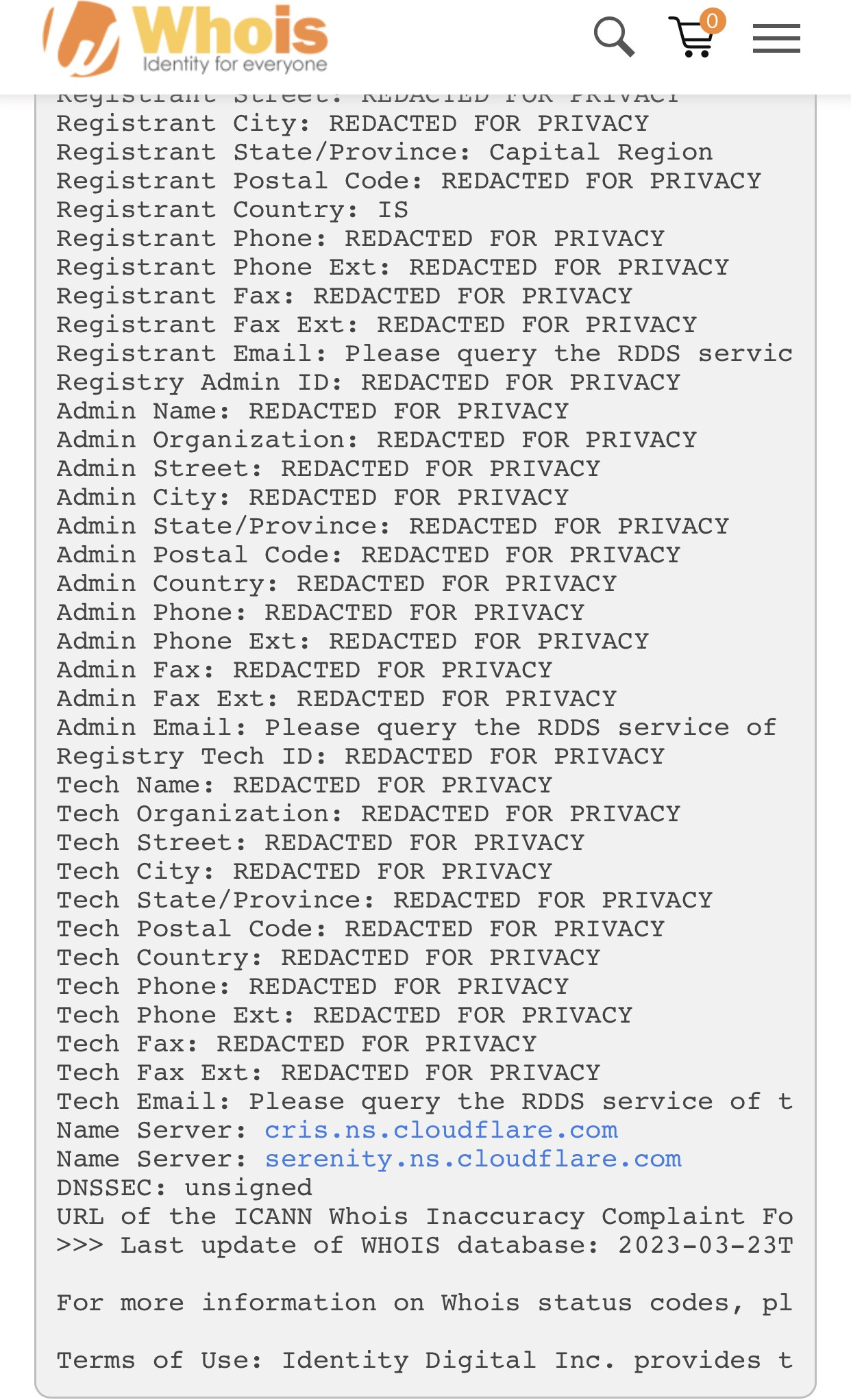Open the shopping cart icon
Screen dimensions: 851x1400
pyautogui.click(x=693, y=38)
